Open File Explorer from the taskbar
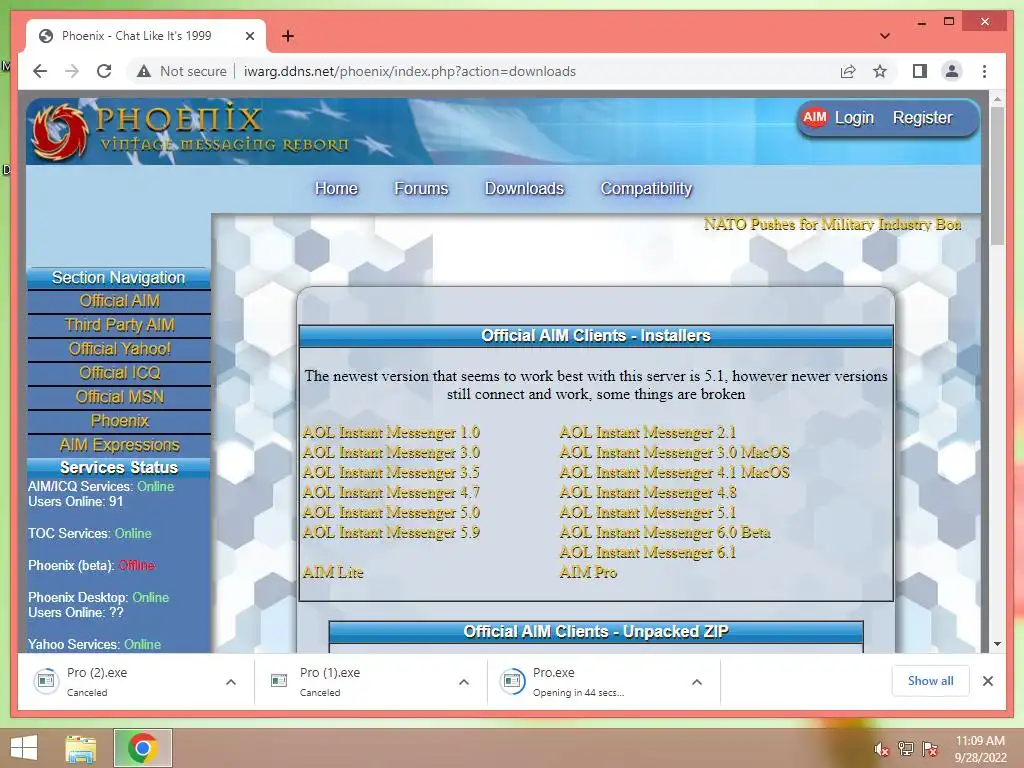1024x768 pixels. pyautogui.click(x=81, y=748)
